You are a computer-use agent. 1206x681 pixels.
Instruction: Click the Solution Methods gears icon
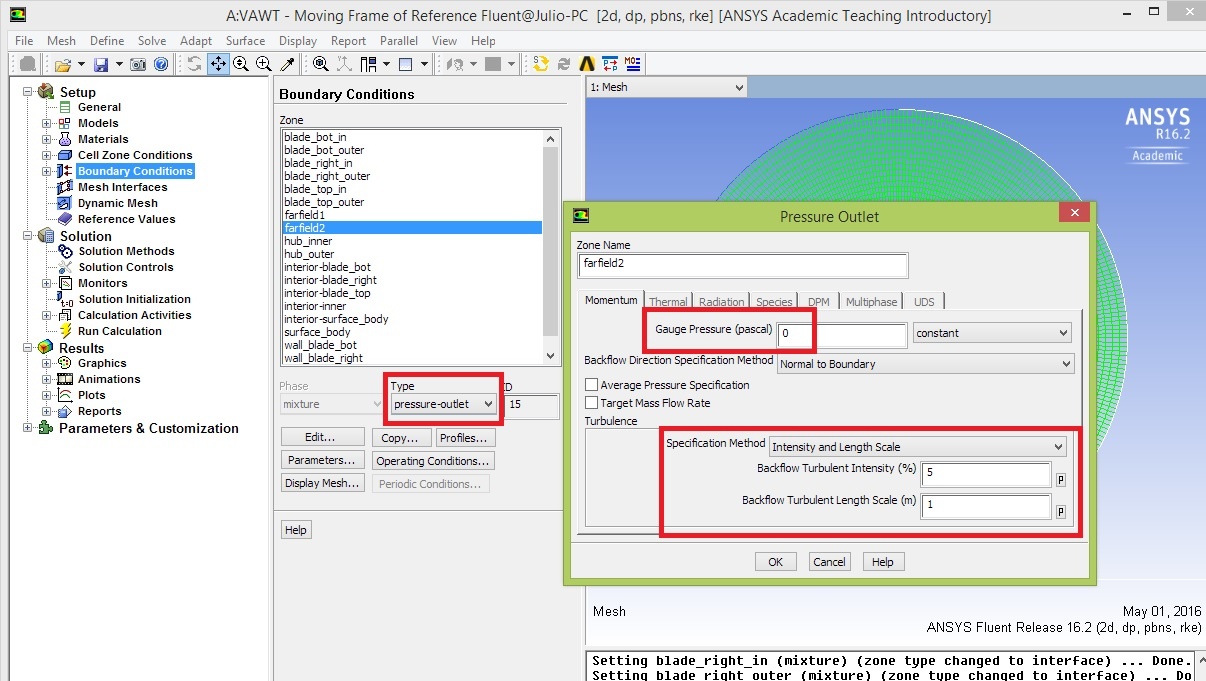tap(66, 251)
